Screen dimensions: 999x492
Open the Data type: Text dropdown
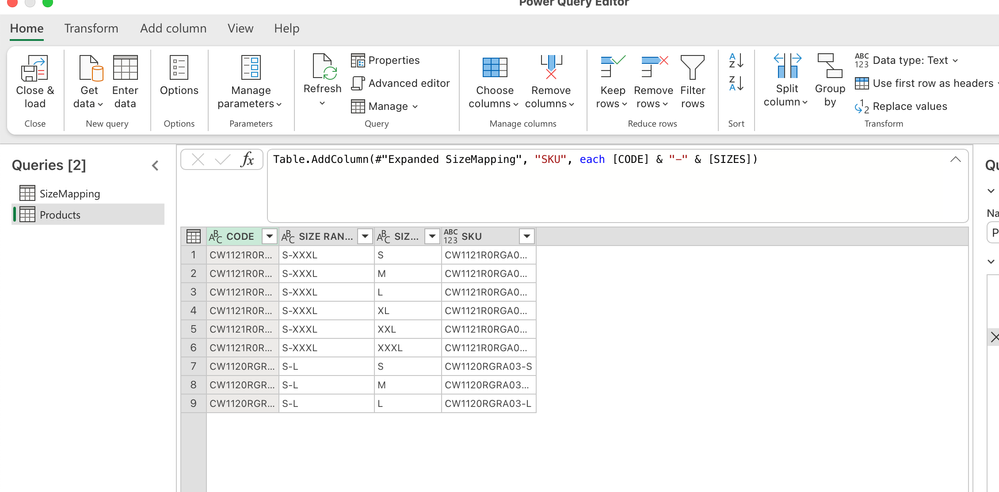pos(907,60)
